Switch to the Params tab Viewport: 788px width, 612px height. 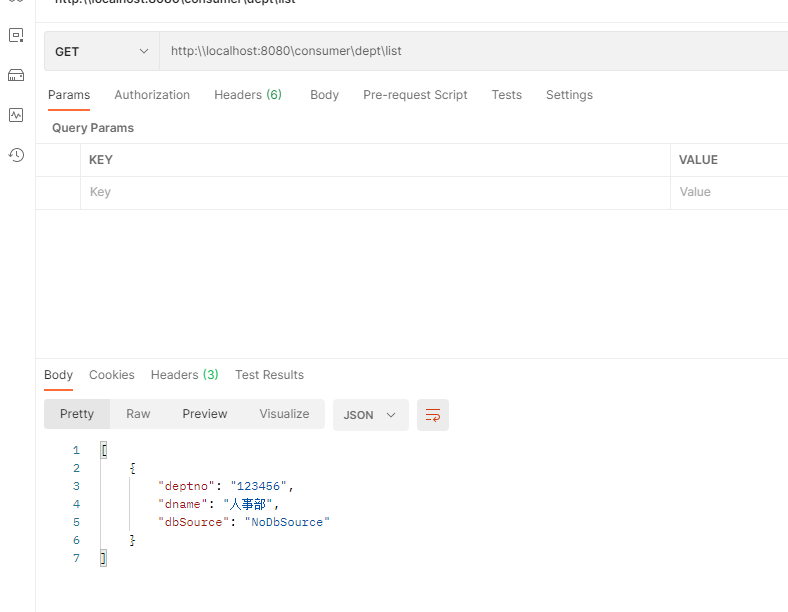pyautogui.click(x=69, y=95)
